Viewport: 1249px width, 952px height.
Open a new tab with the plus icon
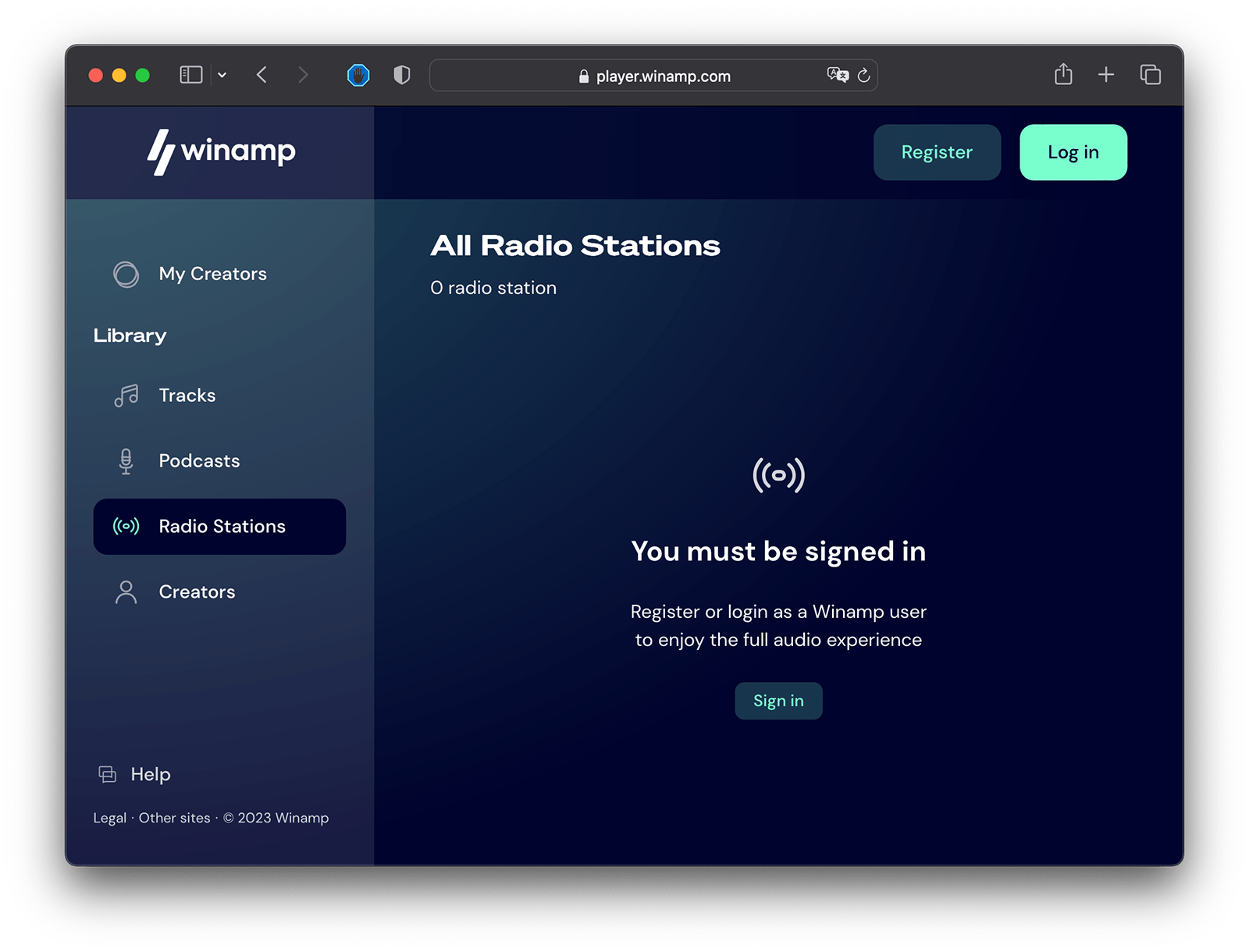pyautogui.click(x=1106, y=75)
